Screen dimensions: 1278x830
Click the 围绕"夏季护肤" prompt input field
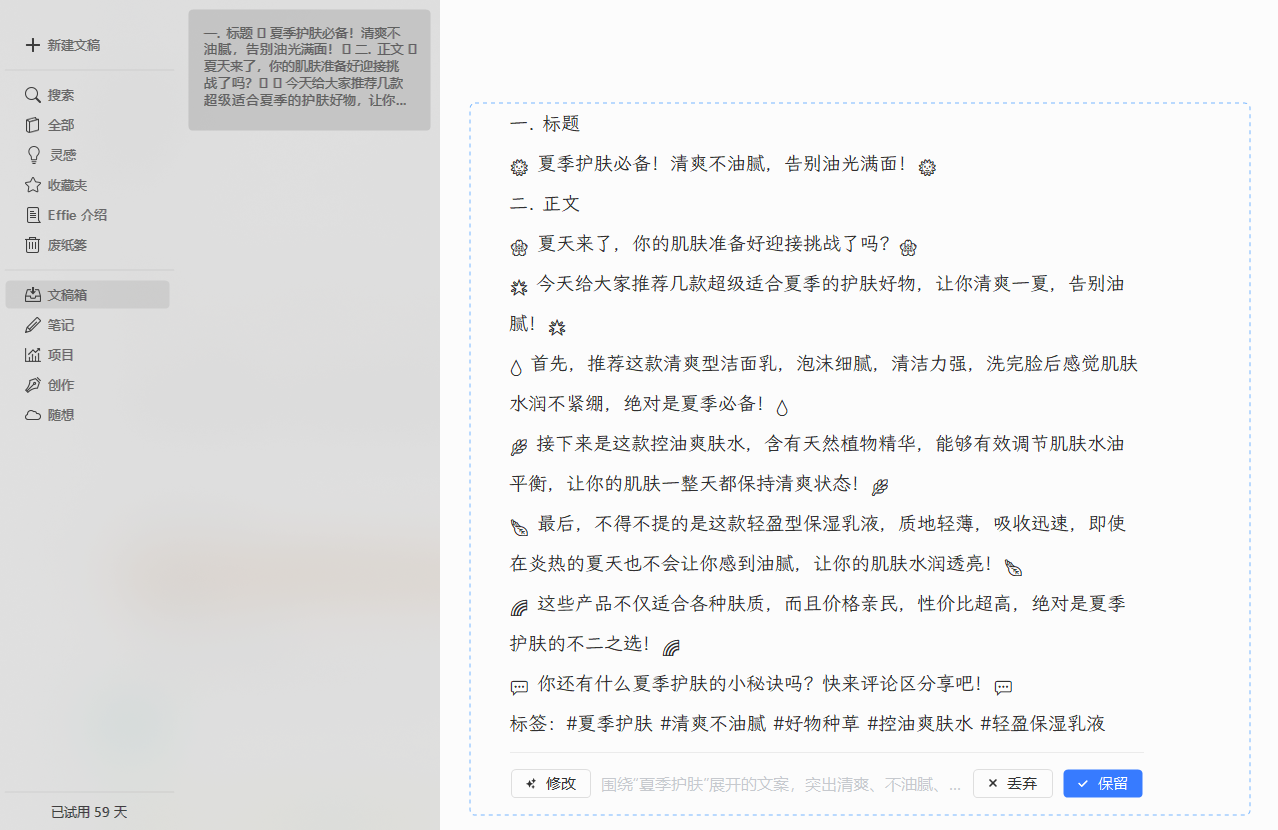[781, 784]
